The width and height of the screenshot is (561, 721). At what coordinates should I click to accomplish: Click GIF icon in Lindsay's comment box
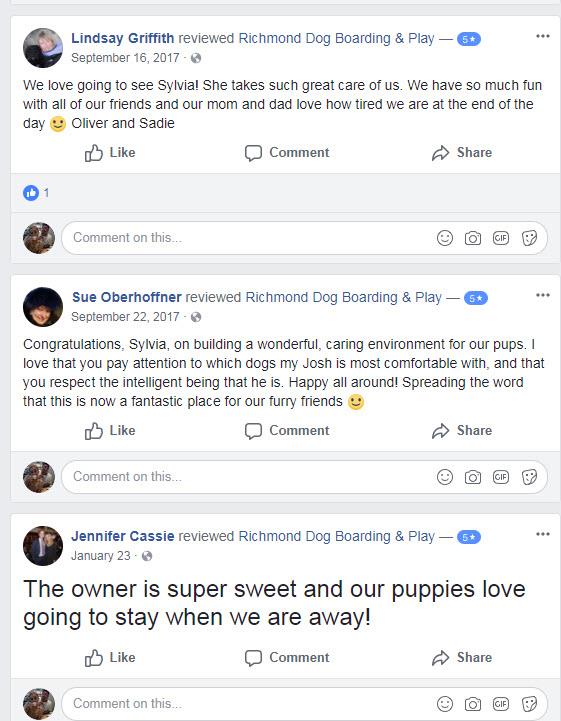(501, 238)
